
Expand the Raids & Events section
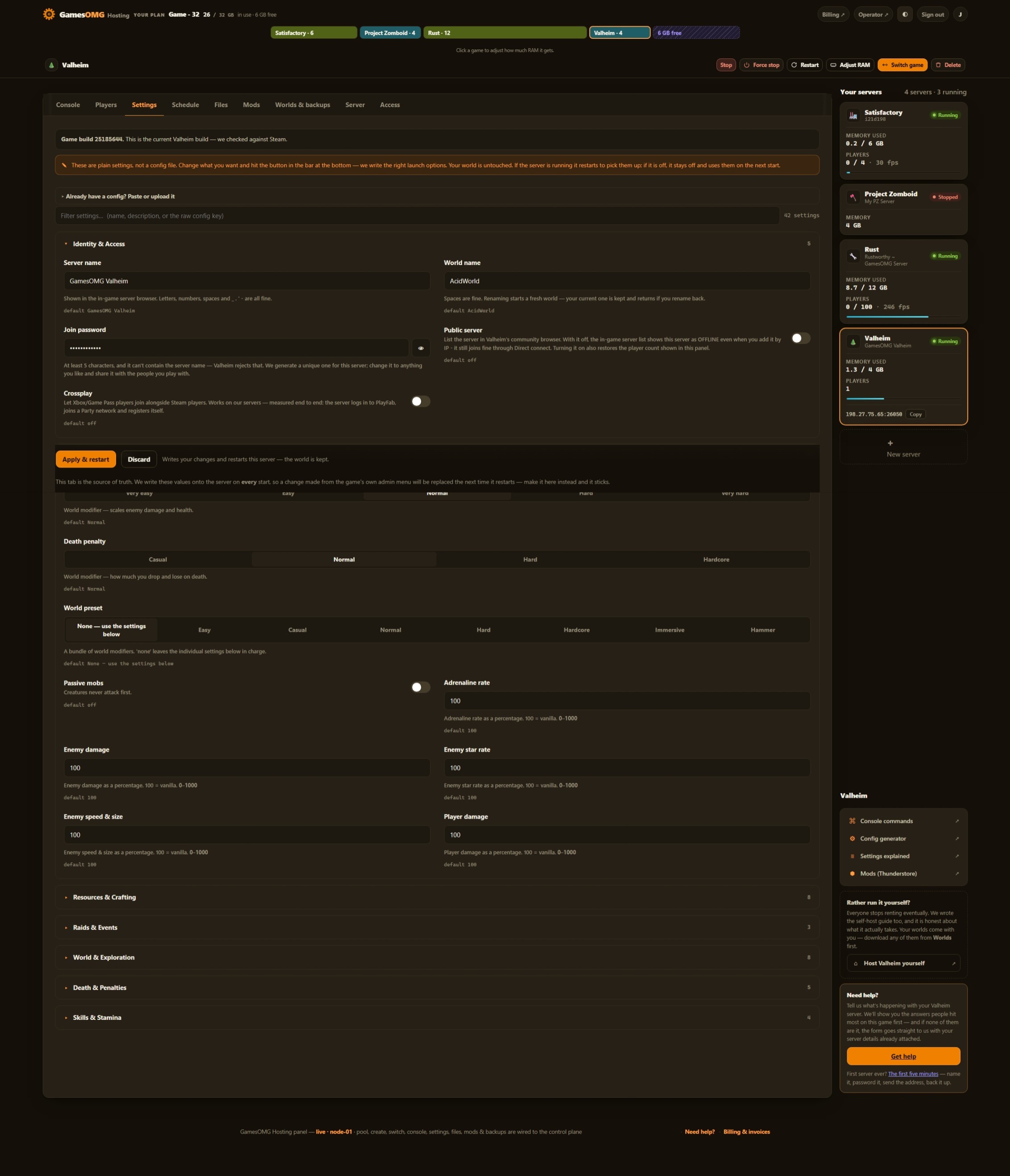(x=437, y=928)
